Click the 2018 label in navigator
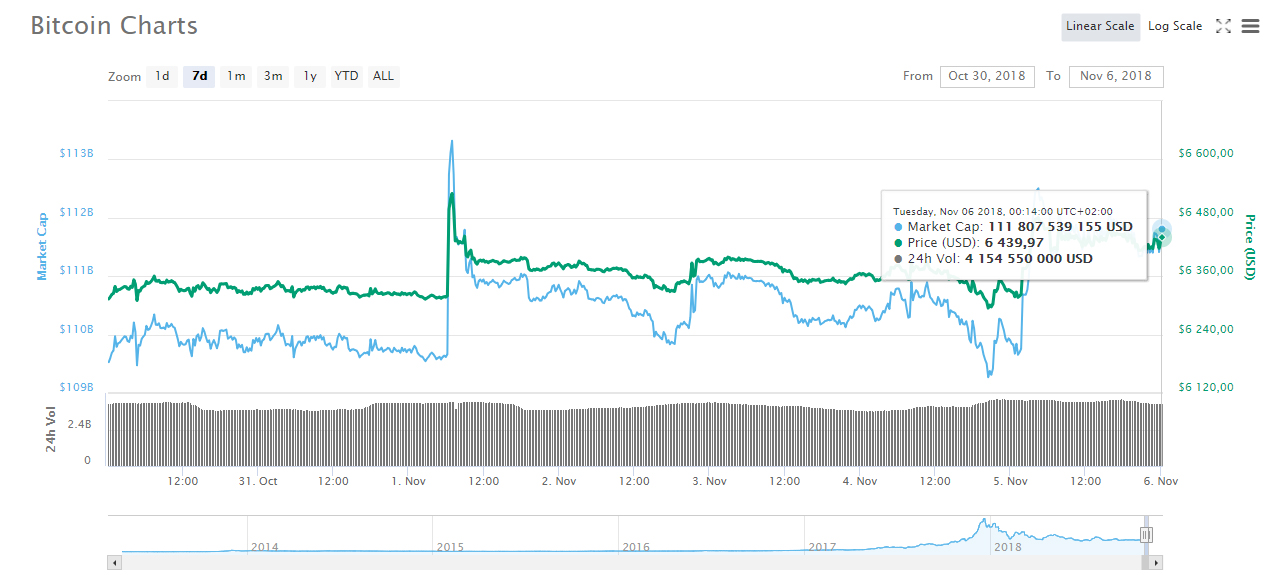The image size is (1267, 575). [1007, 547]
